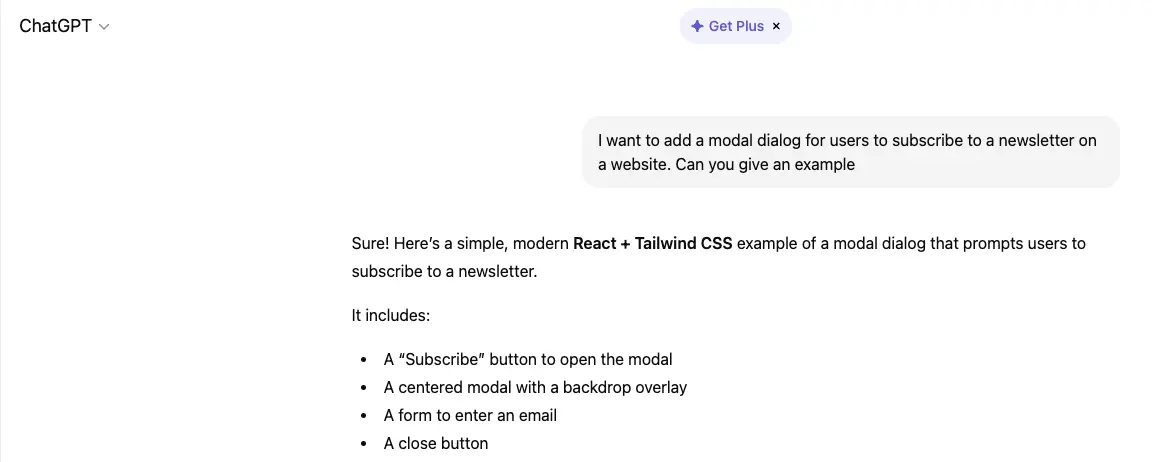Click the "A form to enter an email" item

(470, 416)
